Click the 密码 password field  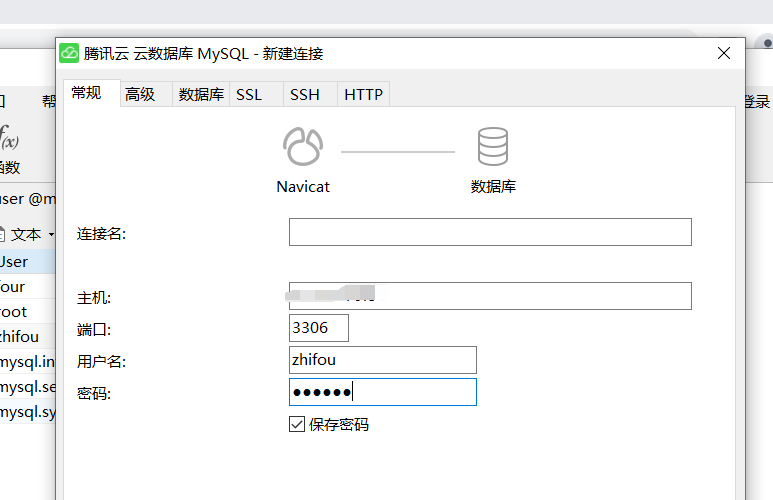(383, 392)
